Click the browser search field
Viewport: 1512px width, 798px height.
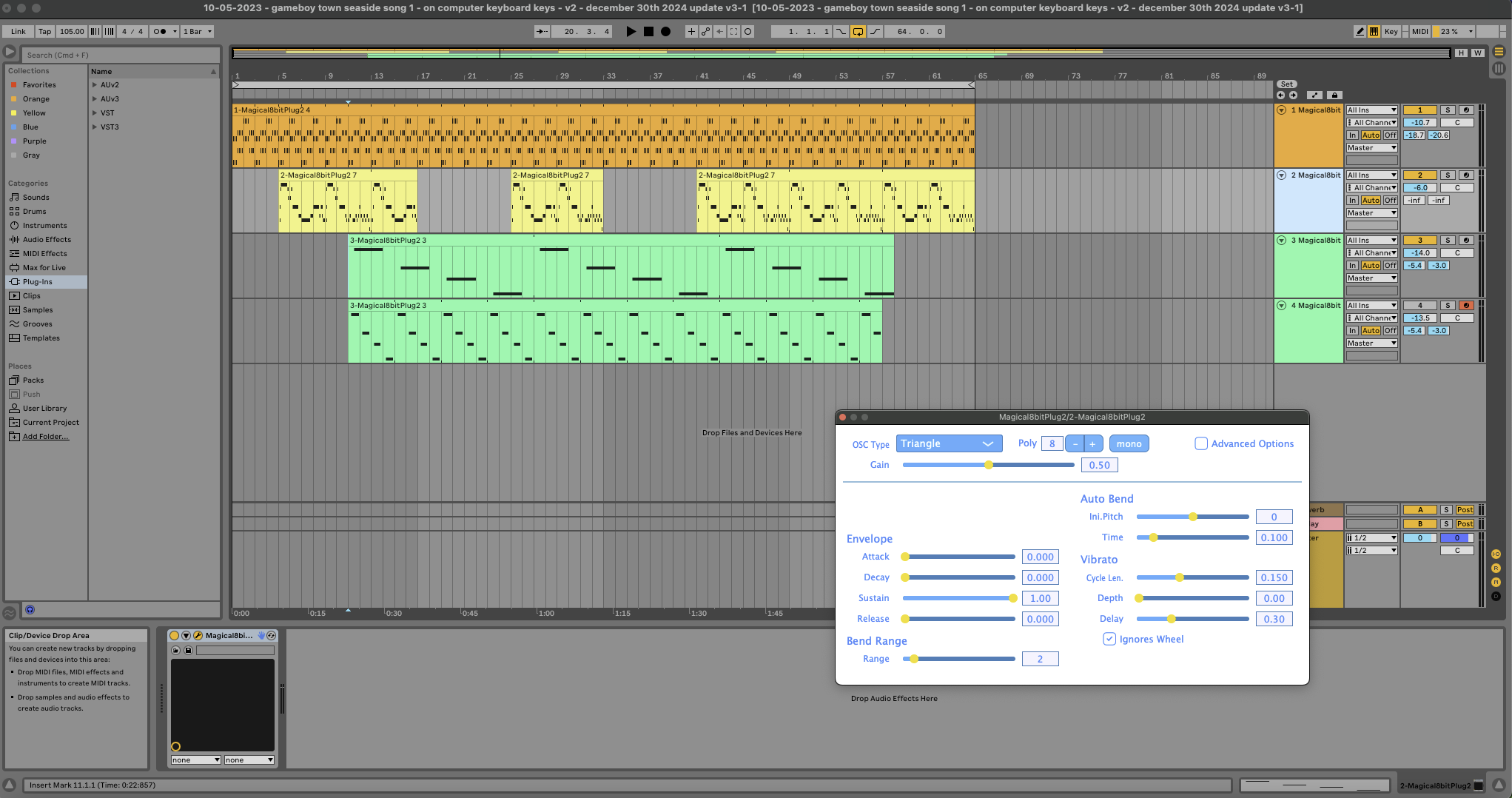(122, 55)
